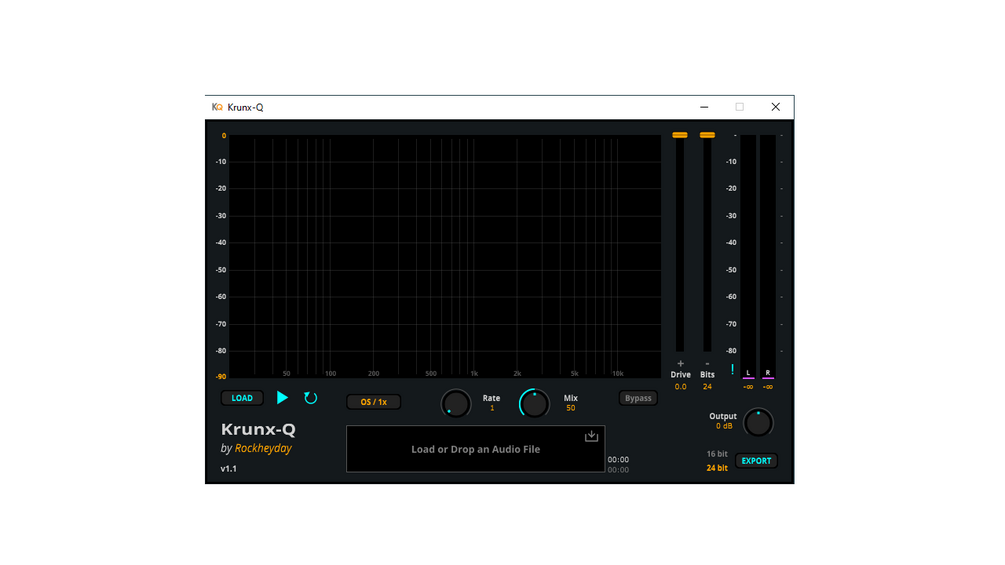Click the plus sign above Drive

[x=680, y=363]
